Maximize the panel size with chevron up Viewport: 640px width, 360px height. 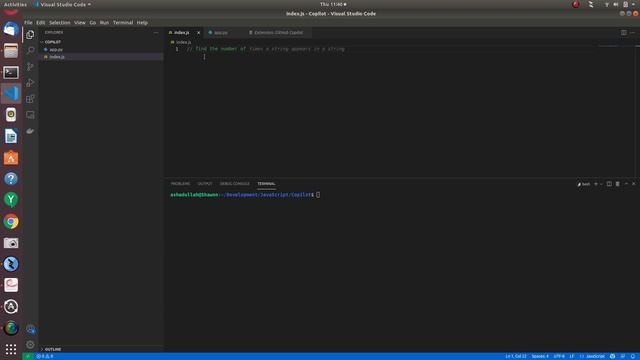pos(626,184)
